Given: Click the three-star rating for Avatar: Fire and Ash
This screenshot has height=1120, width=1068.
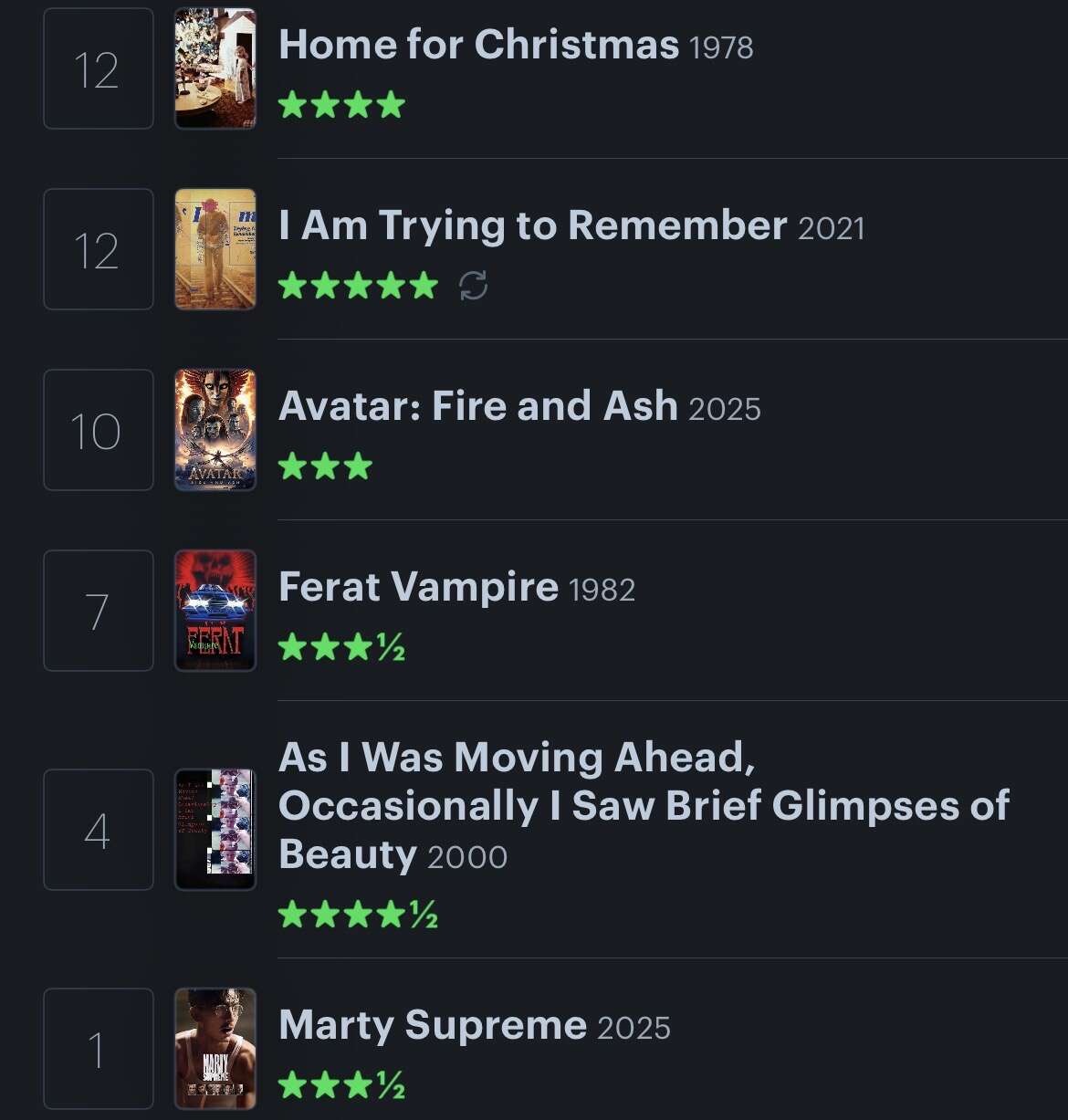Looking at the screenshot, I should pos(325,466).
